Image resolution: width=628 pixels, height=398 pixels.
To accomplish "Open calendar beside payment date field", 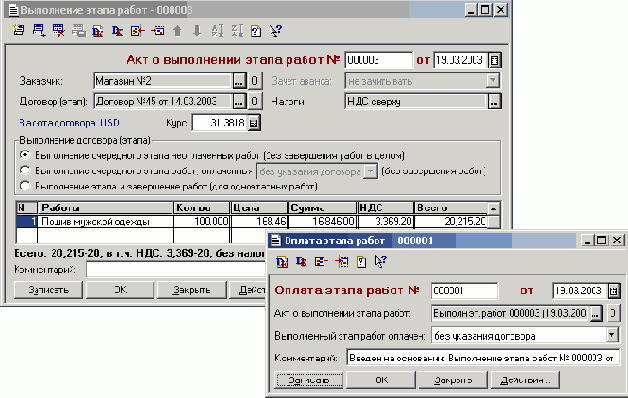I will click(x=614, y=291).
